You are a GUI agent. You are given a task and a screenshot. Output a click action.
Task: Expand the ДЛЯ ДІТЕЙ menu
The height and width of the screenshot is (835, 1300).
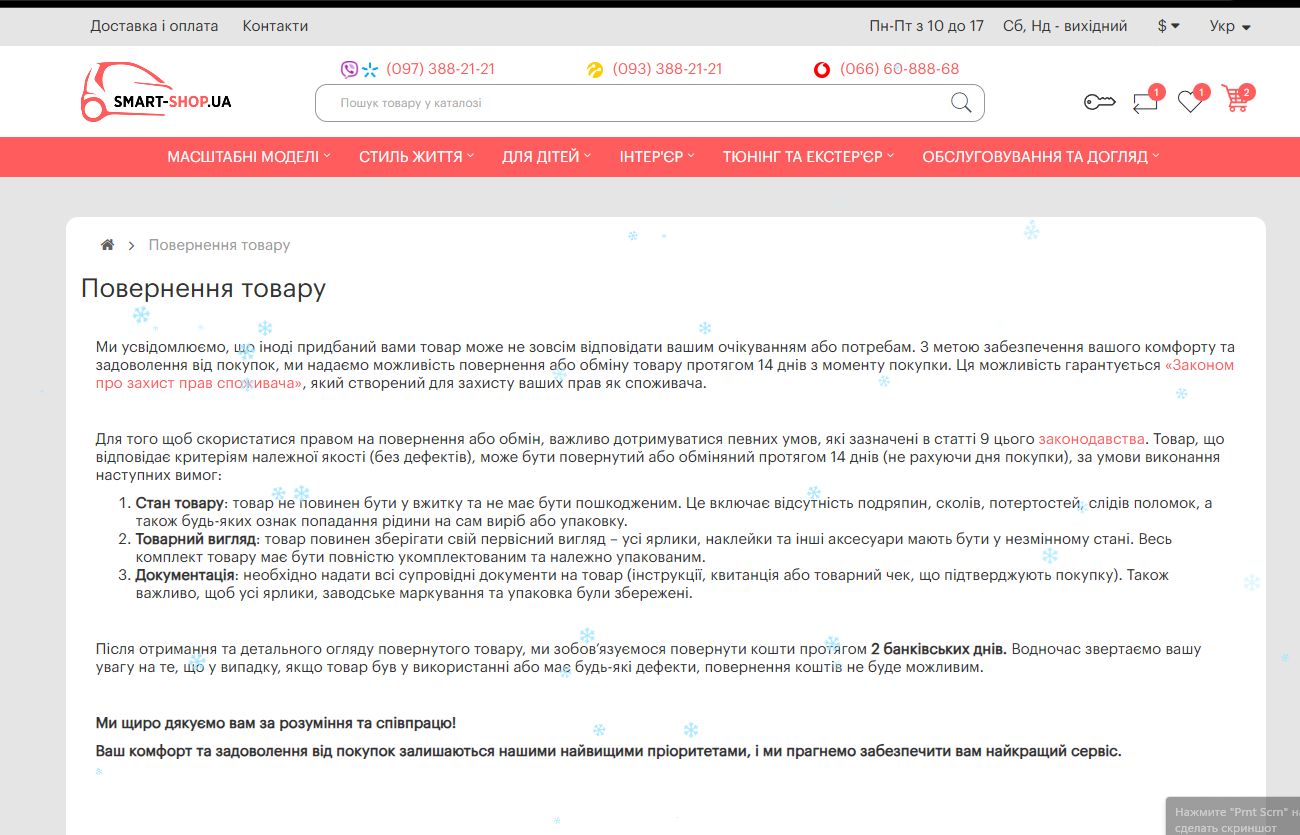[546, 157]
